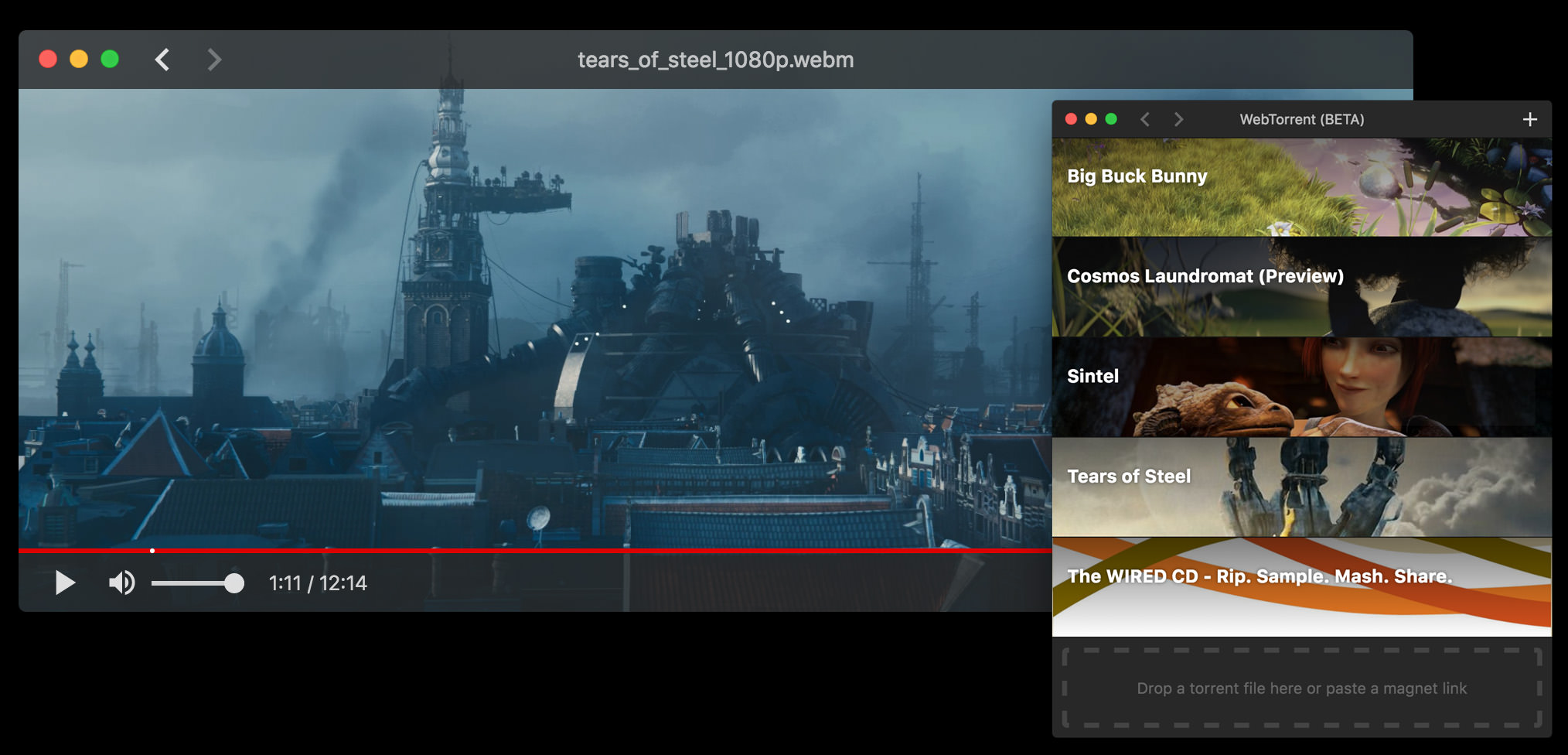Screen dimensions: 1568x755
Task: Open Cosmos Laundromat (Preview) torrent
Action: (1300, 287)
